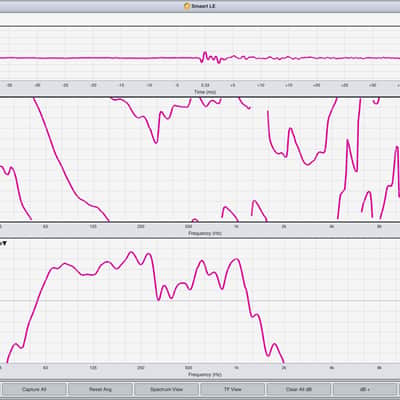Viewport: 400px width, 400px height.
Task: Click the magnitude plot Frequency (Hz) label
Action: pos(205,375)
